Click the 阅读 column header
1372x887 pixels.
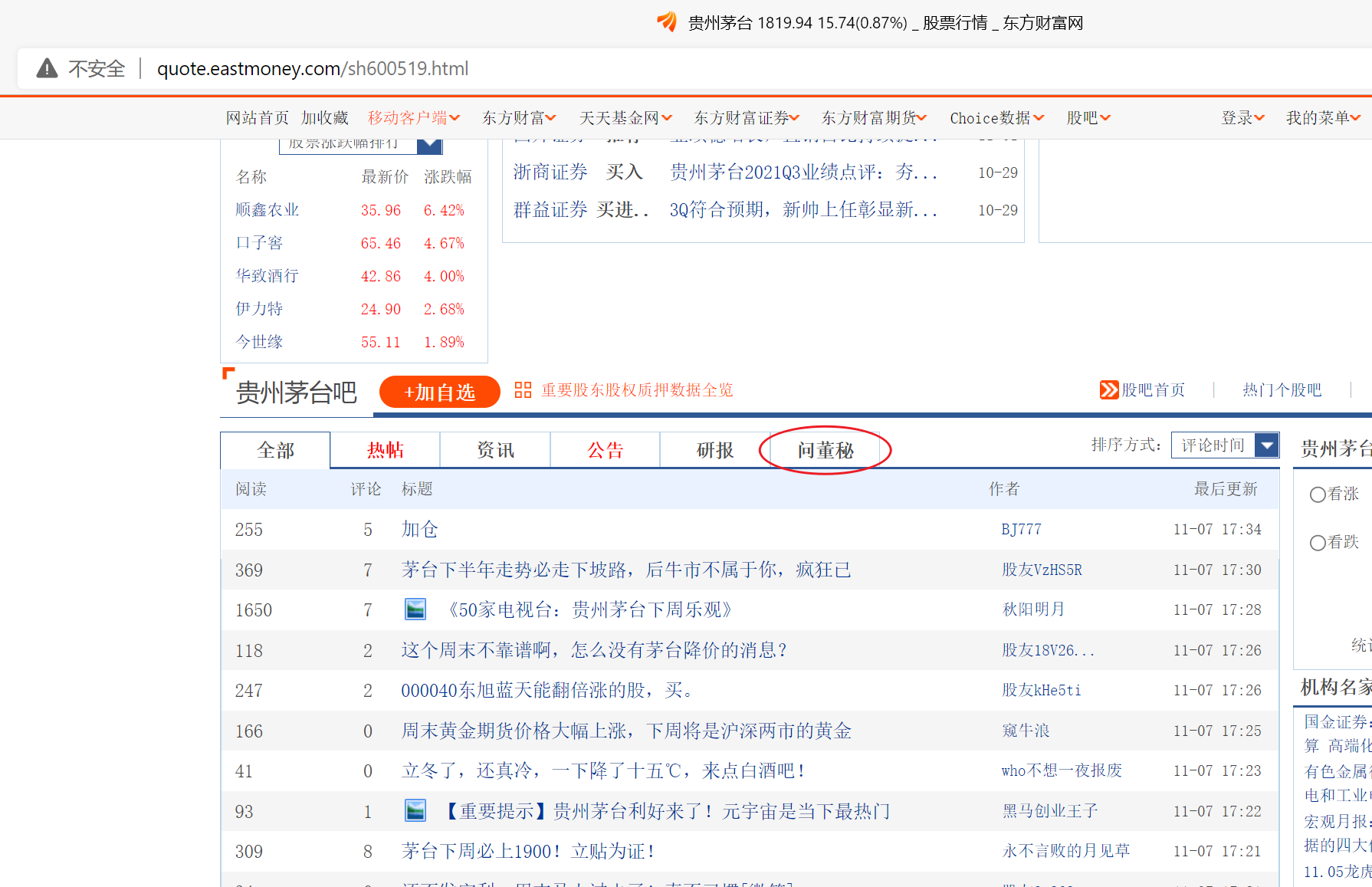[x=251, y=489]
